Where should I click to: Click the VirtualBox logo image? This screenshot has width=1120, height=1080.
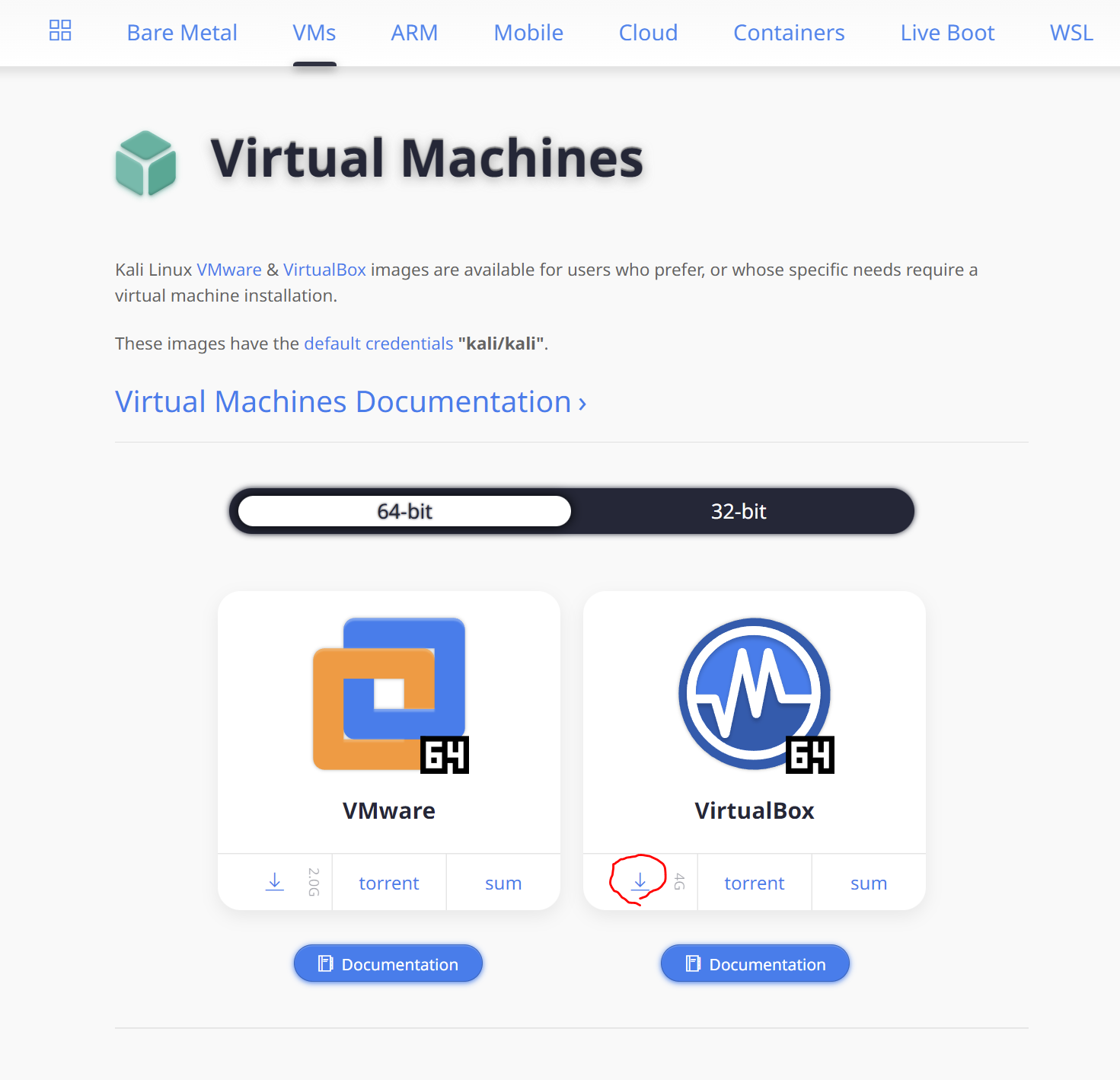click(756, 695)
